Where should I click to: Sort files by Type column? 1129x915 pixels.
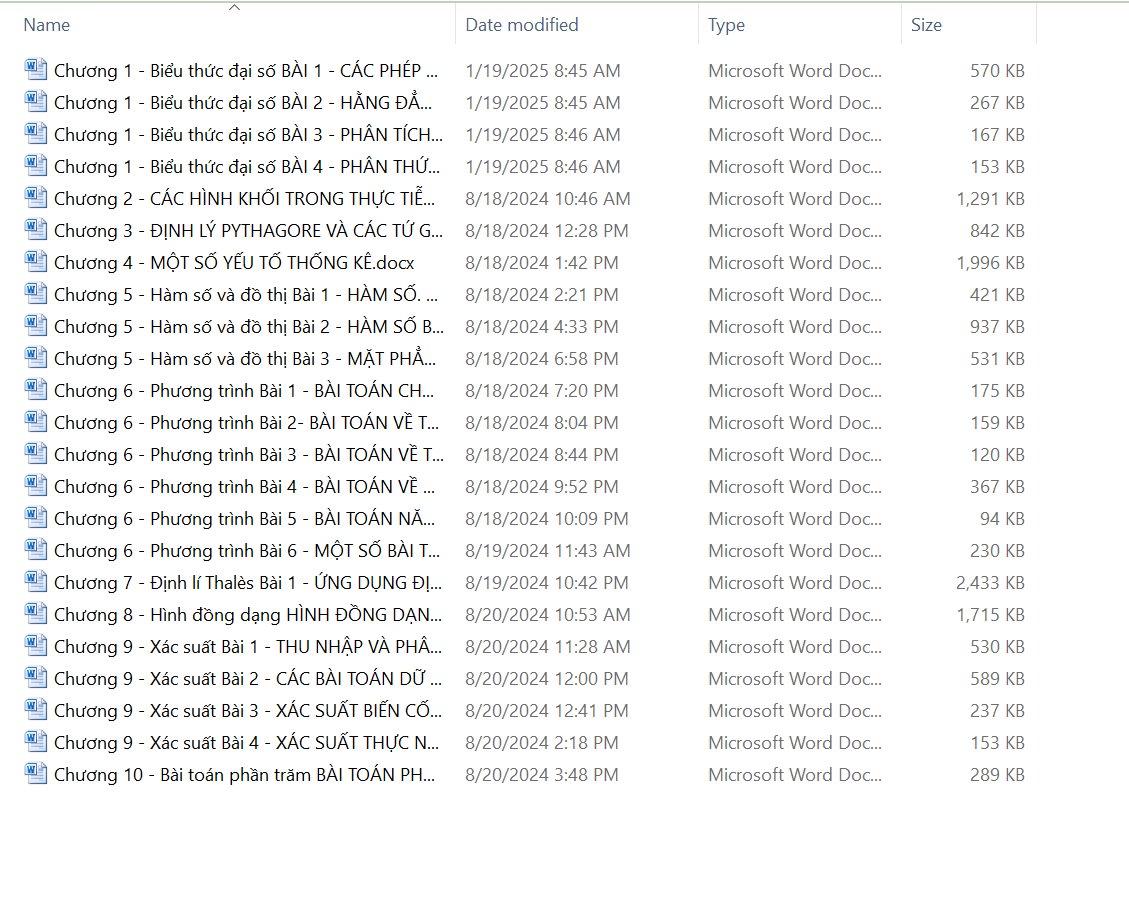(726, 25)
